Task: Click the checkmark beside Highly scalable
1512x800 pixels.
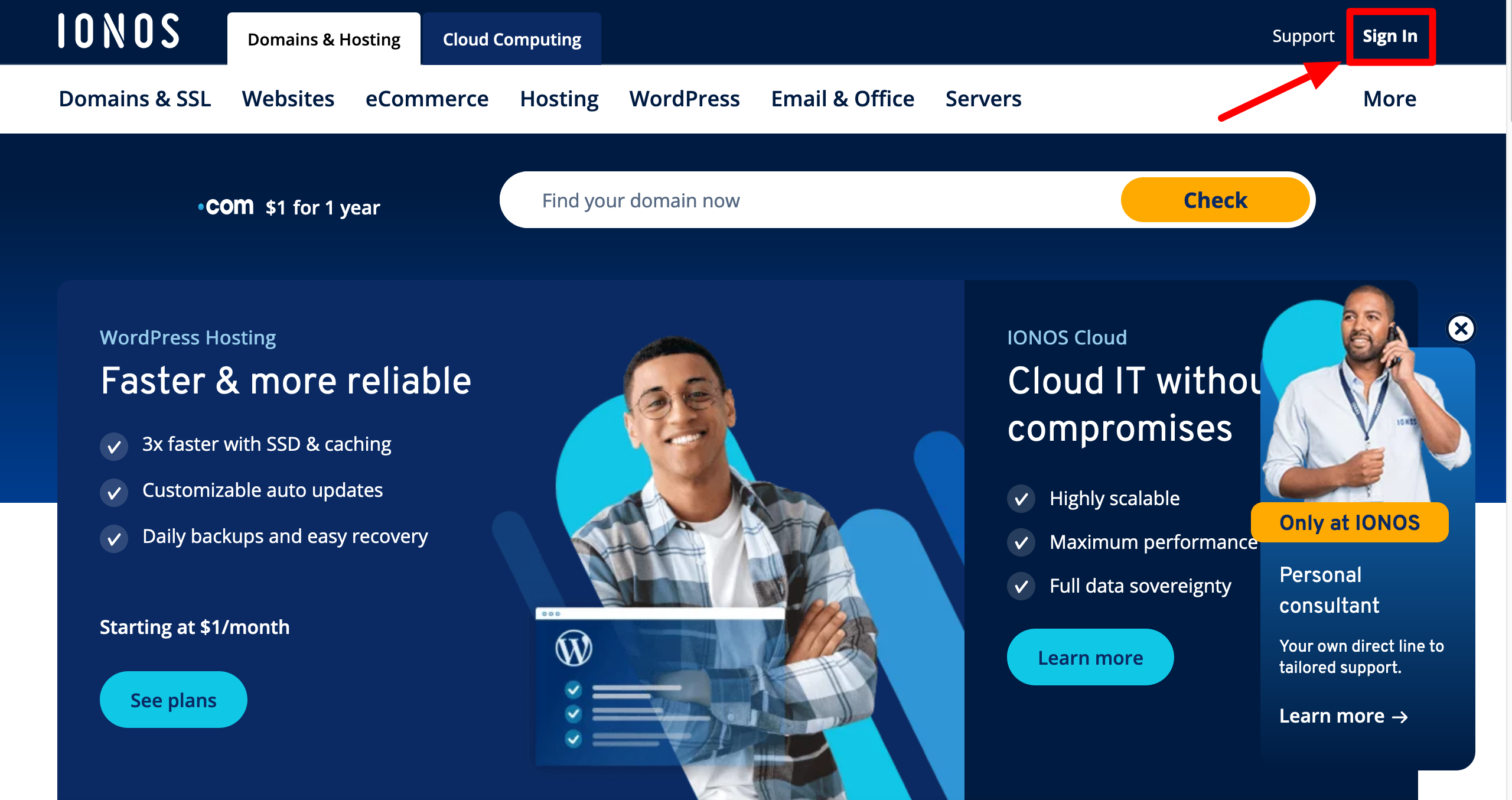Action: (x=1021, y=499)
